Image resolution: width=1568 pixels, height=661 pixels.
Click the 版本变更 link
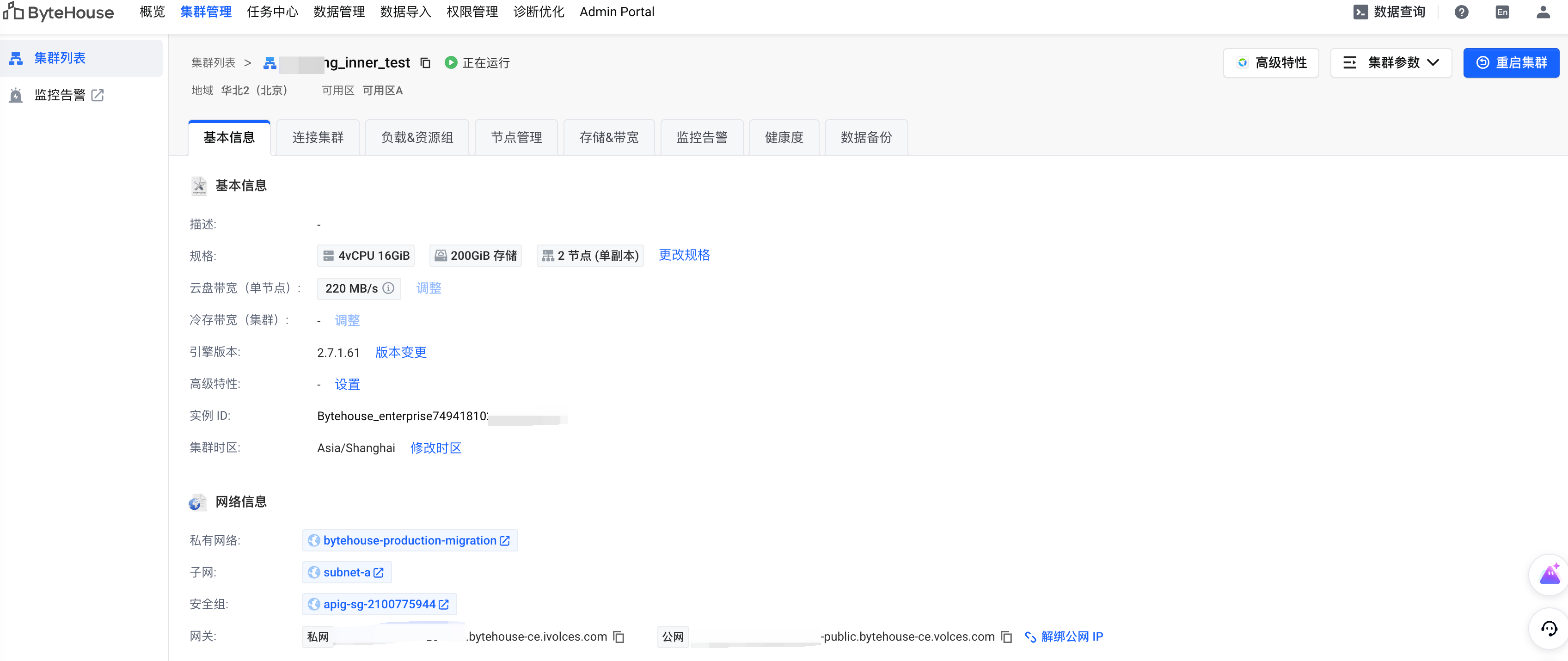[400, 352]
